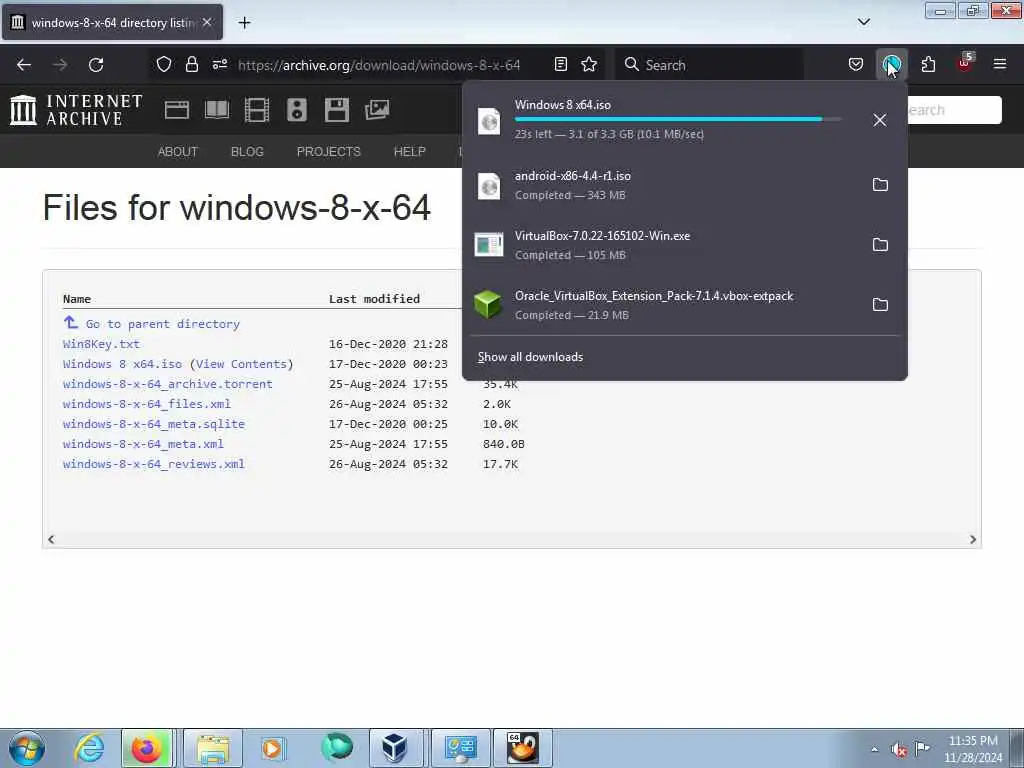Screen dimensions: 1024x768
Task: Go back with the browser back arrow
Action: (x=24, y=65)
